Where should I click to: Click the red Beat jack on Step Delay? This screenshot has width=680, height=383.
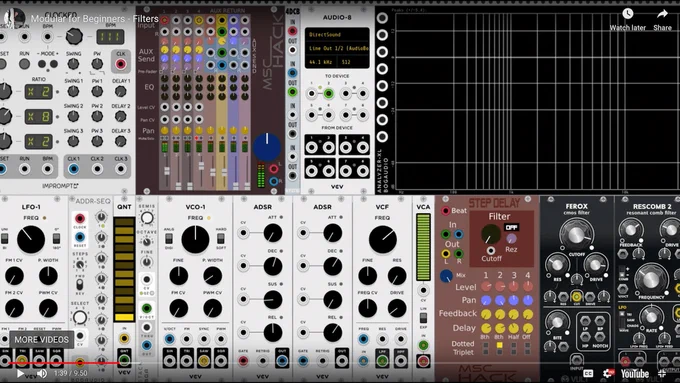click(x=445, y=211)
